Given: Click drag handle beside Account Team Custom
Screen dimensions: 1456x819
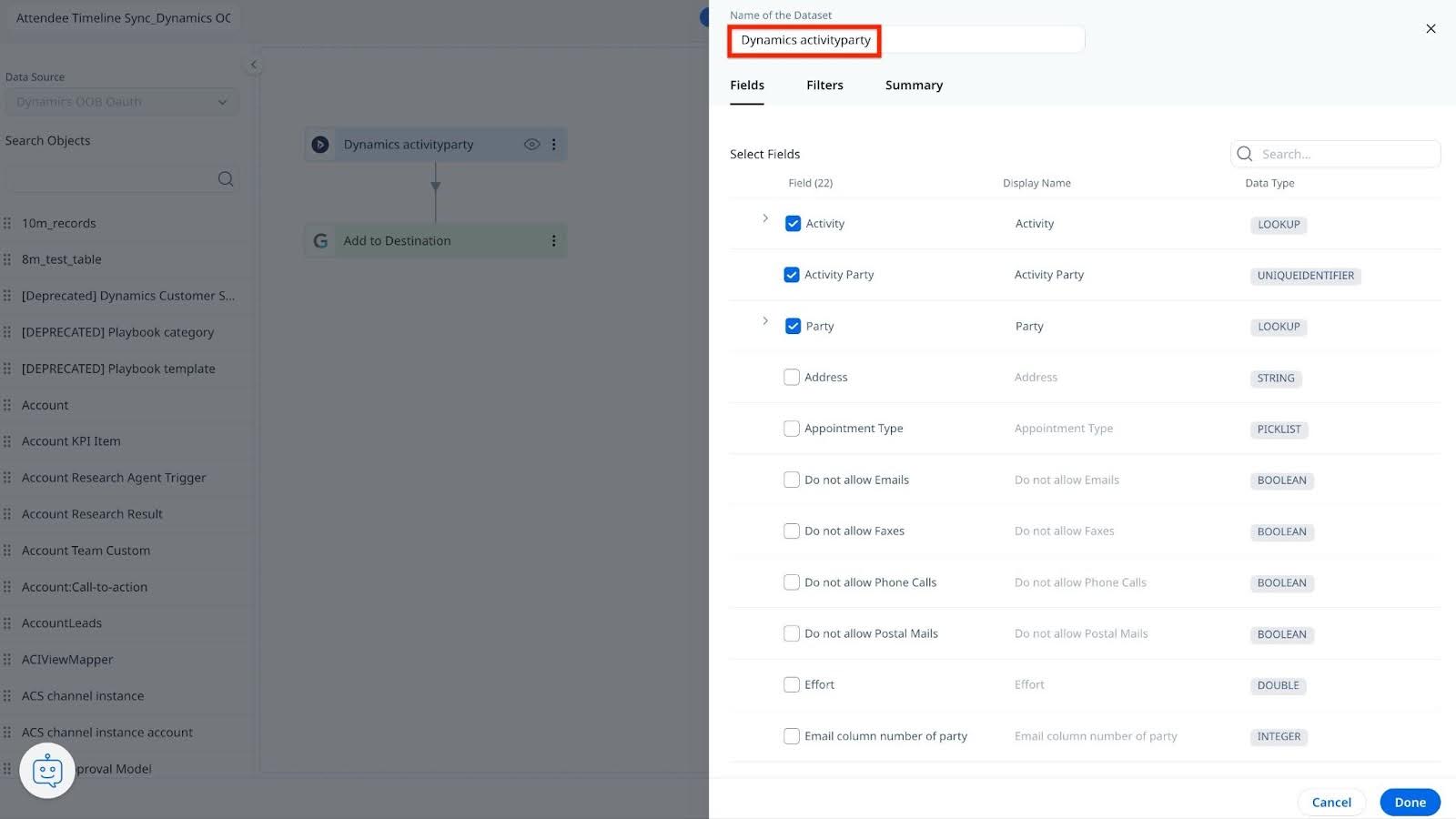Looking at the screenshot, I should pos(7,551).
